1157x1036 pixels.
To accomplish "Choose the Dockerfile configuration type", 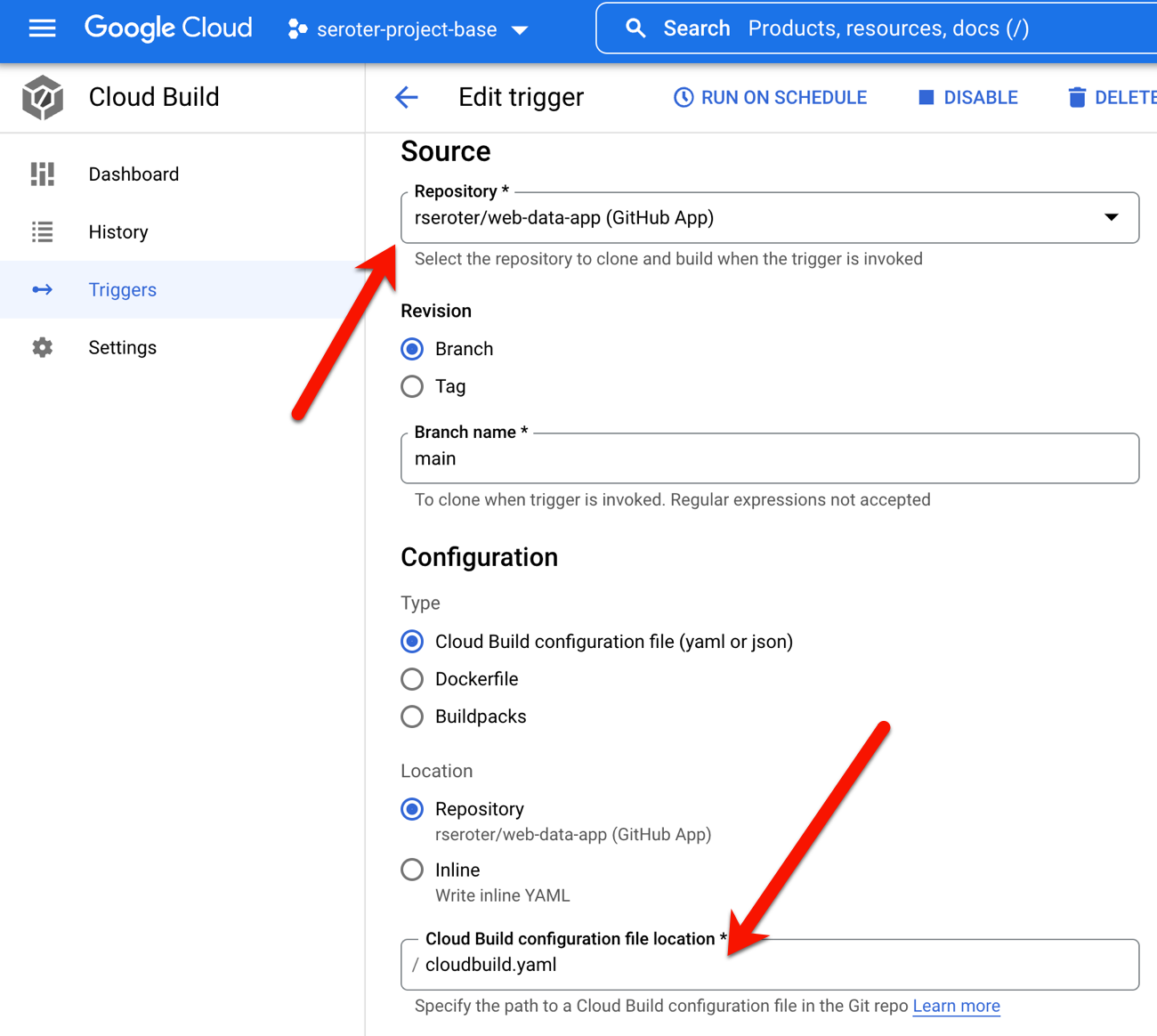I will click(x=412, y=679).
